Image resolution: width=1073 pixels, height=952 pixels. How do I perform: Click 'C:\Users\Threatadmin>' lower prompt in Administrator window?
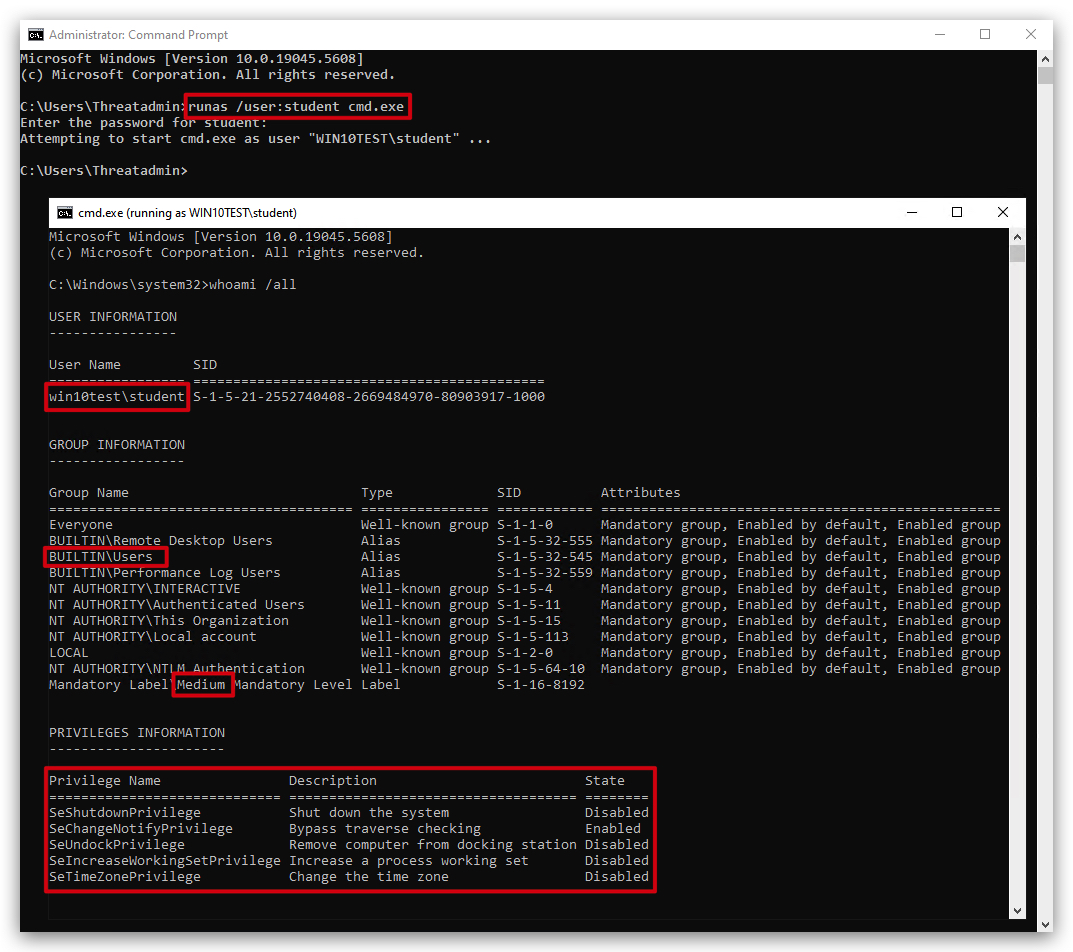click(104, 170)
